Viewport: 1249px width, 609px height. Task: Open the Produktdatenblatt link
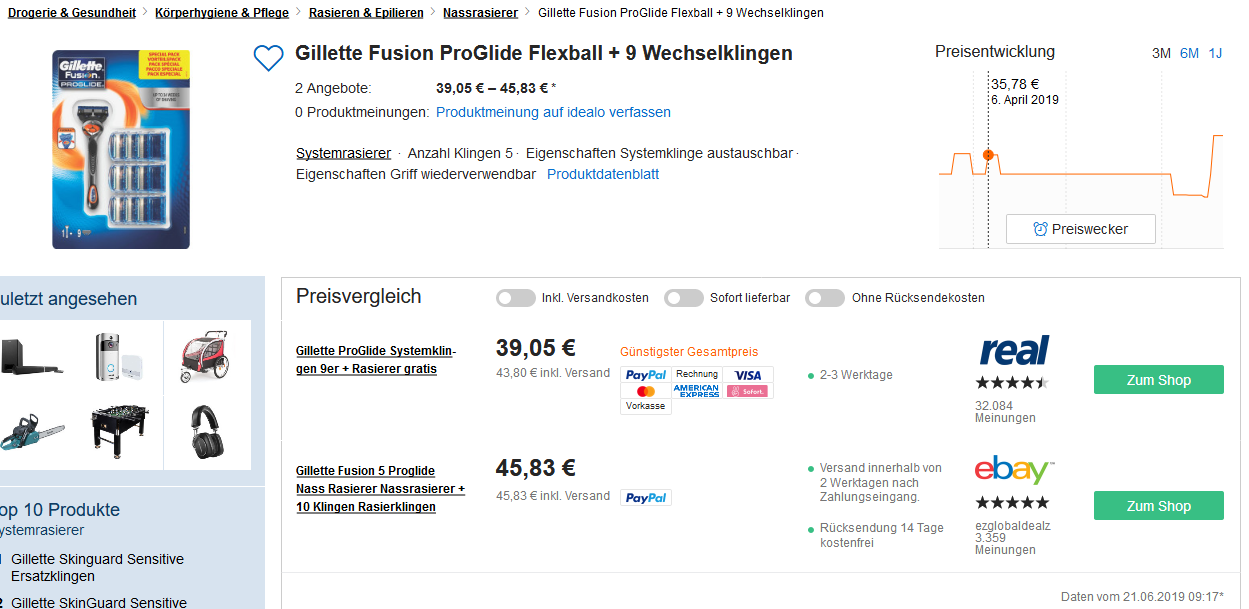(602, 174)
